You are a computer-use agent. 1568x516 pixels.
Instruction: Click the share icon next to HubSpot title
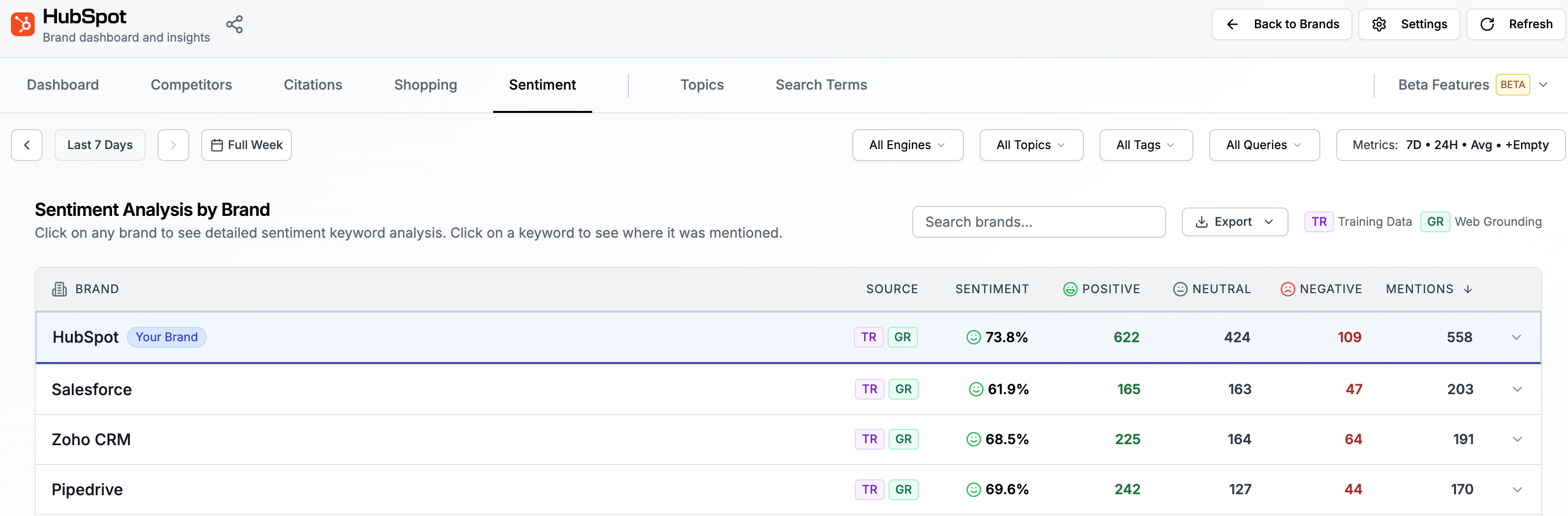[234, 24]
